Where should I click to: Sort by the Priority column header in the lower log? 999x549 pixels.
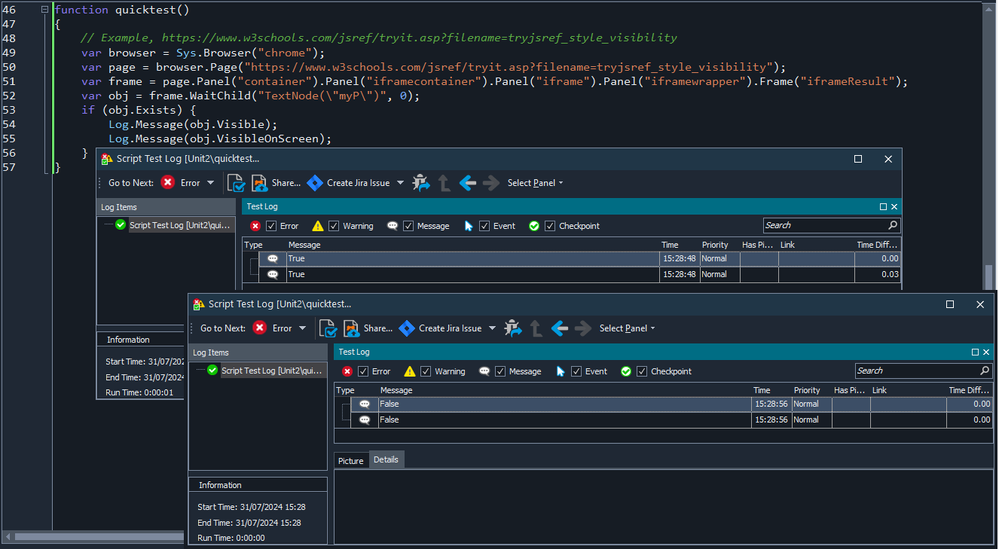pyautogui.click(x=807, y=390)
